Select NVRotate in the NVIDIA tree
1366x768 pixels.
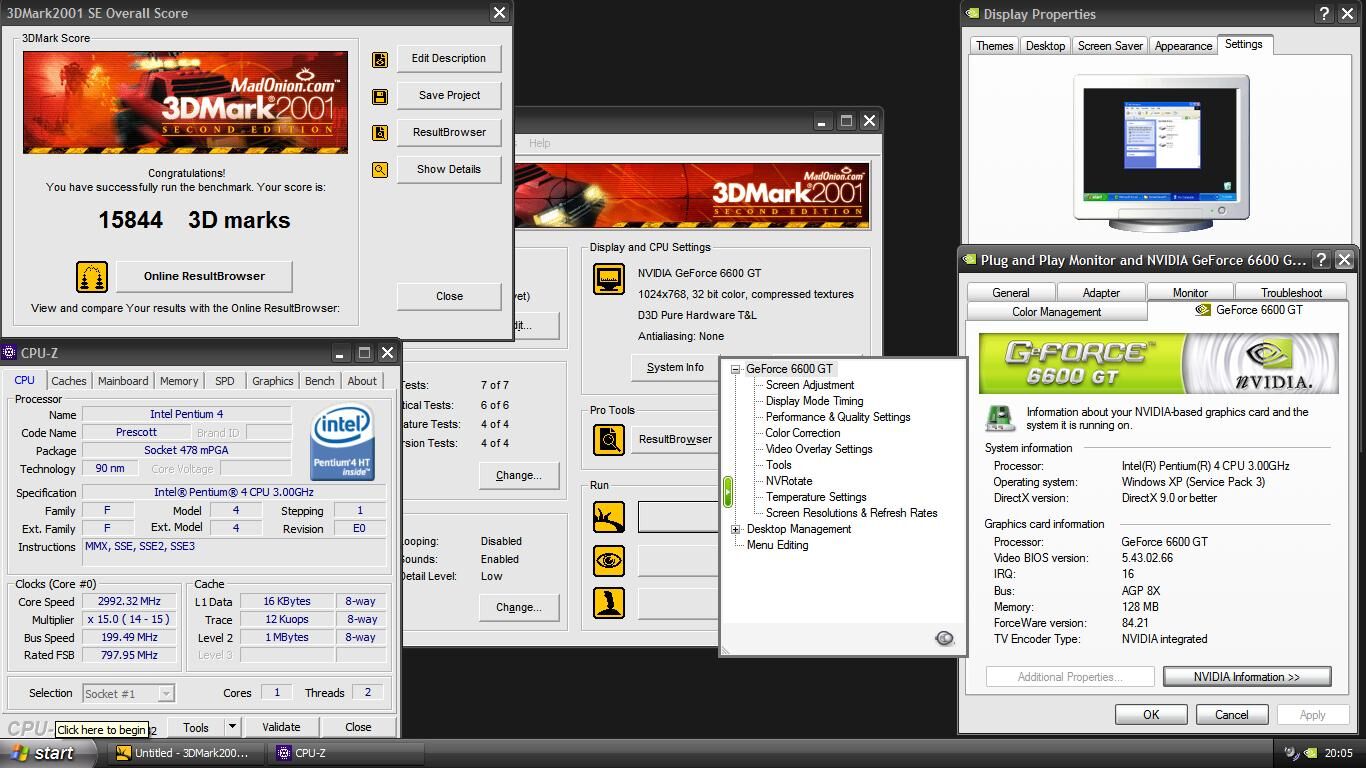(x=789, y=481)
